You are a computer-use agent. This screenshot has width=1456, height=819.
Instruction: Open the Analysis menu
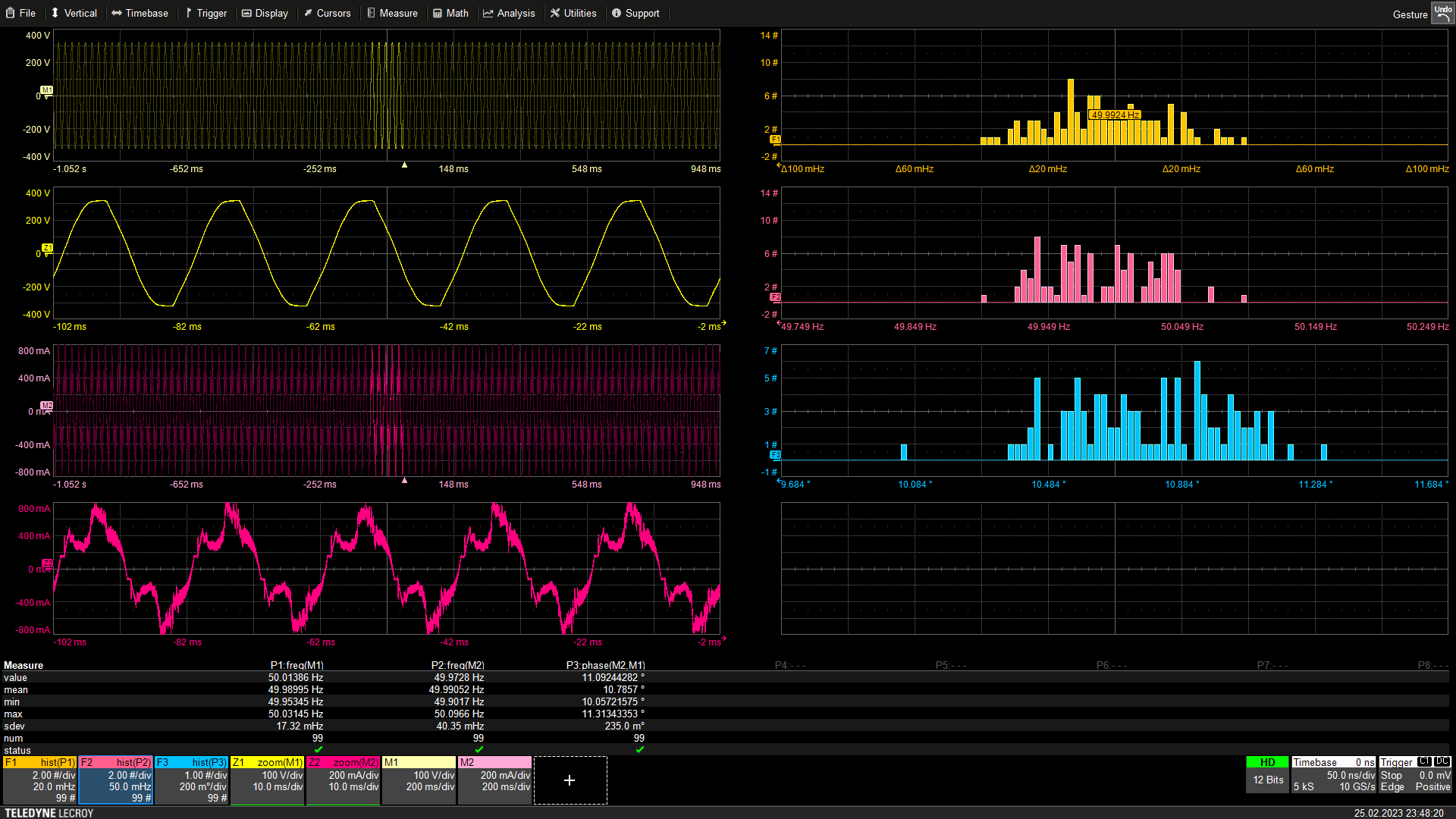coord(509,13)
